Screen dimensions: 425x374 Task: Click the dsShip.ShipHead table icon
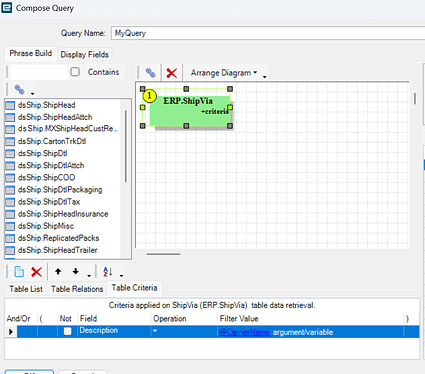coord(10,105)
